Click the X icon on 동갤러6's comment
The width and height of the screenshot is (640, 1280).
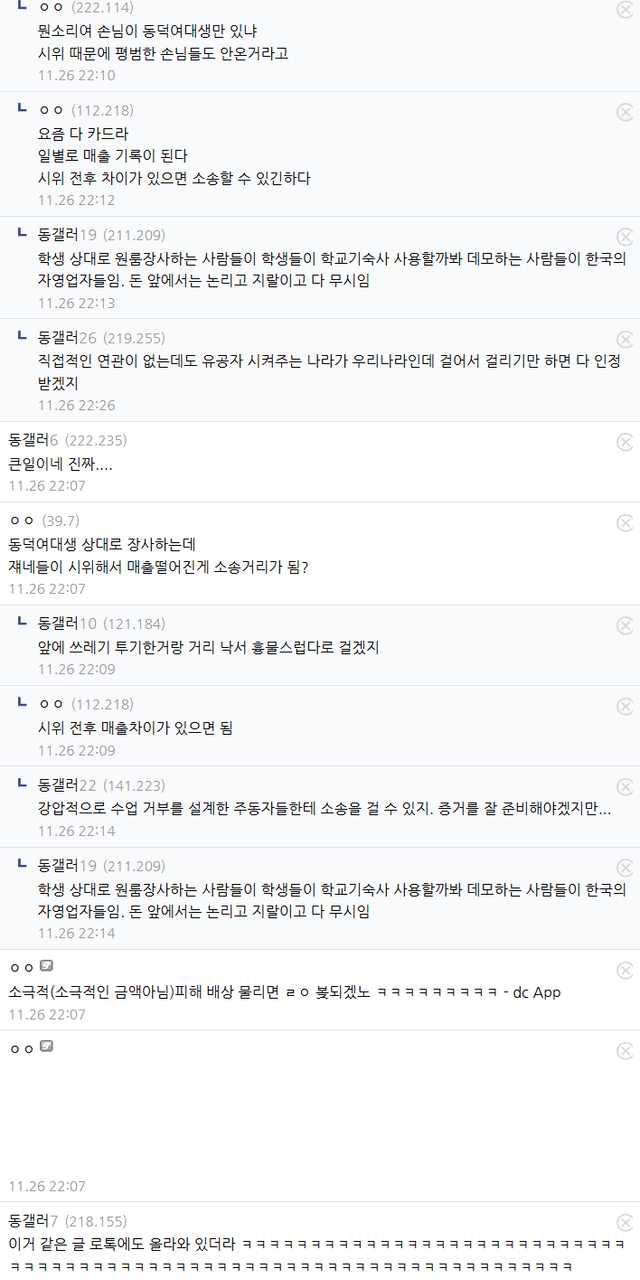(625, 442)
